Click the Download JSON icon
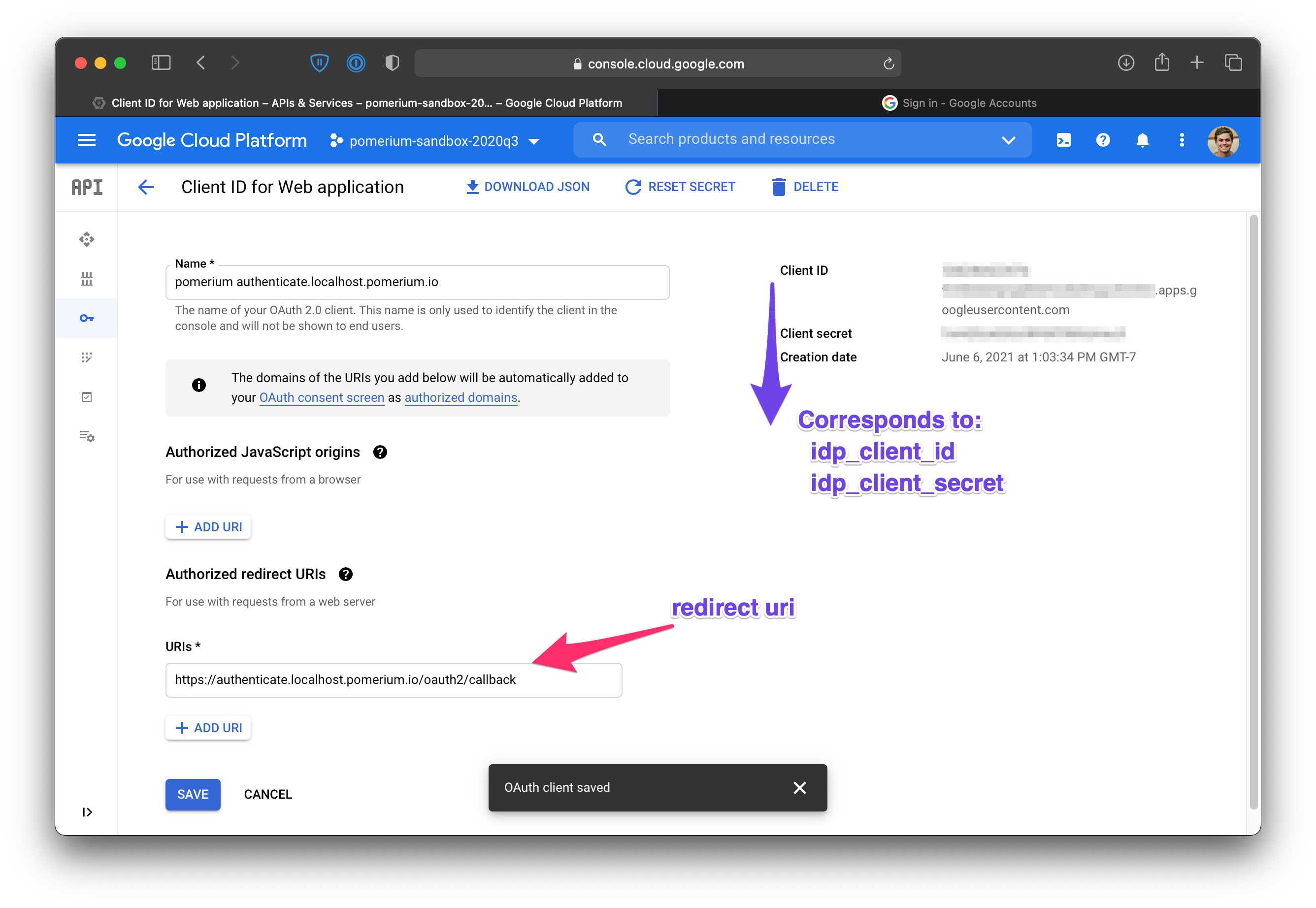This screenshot has width=1316, height=908. (x=470, y=187)
